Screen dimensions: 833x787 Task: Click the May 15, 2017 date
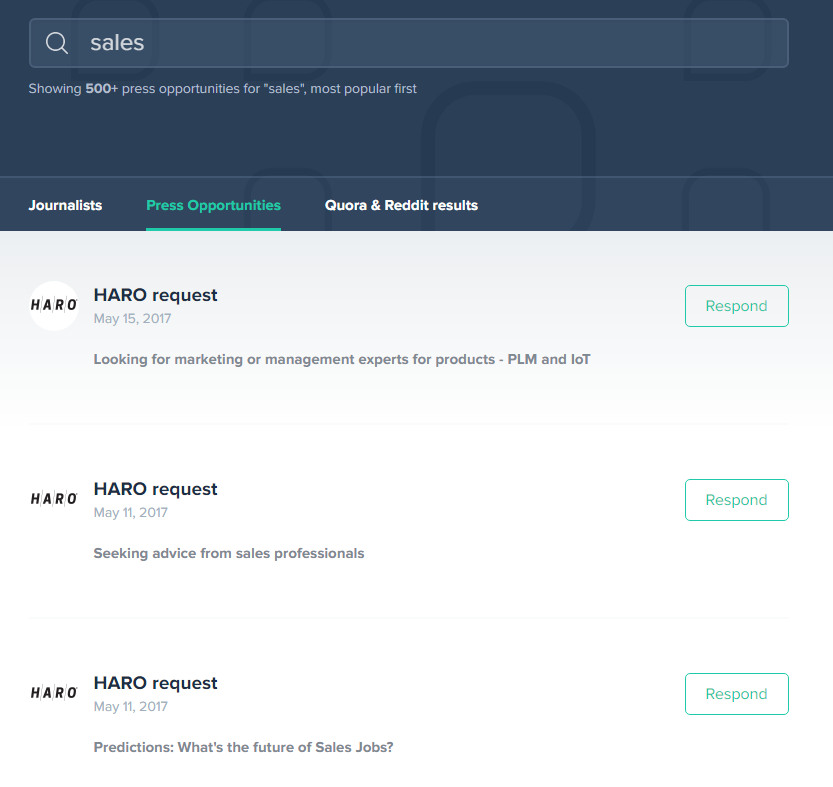132,319
